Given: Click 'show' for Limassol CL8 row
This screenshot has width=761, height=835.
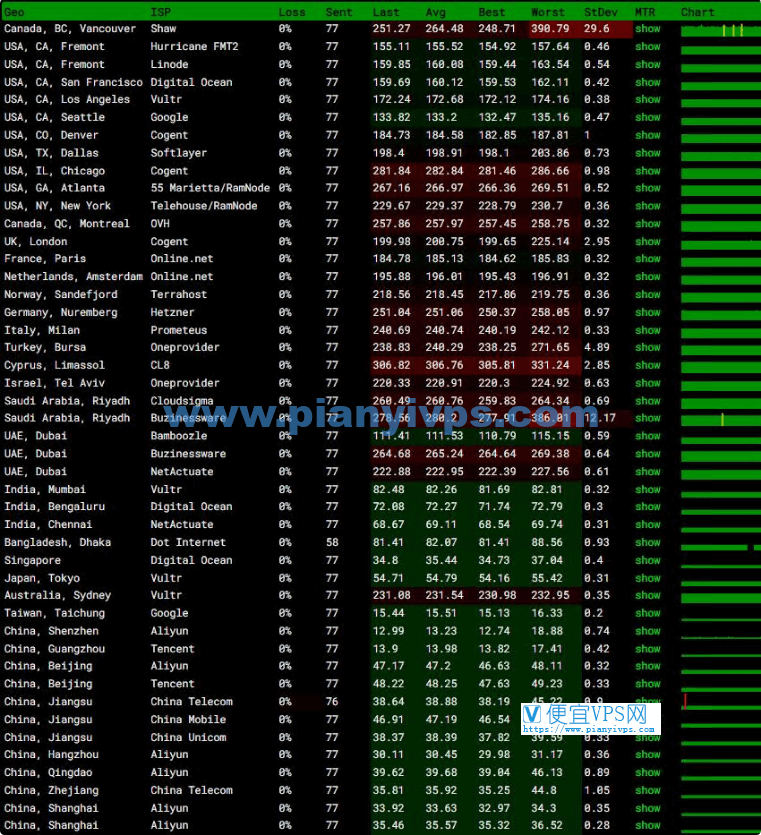Looking at the screenshot, I should coord(648,365).
